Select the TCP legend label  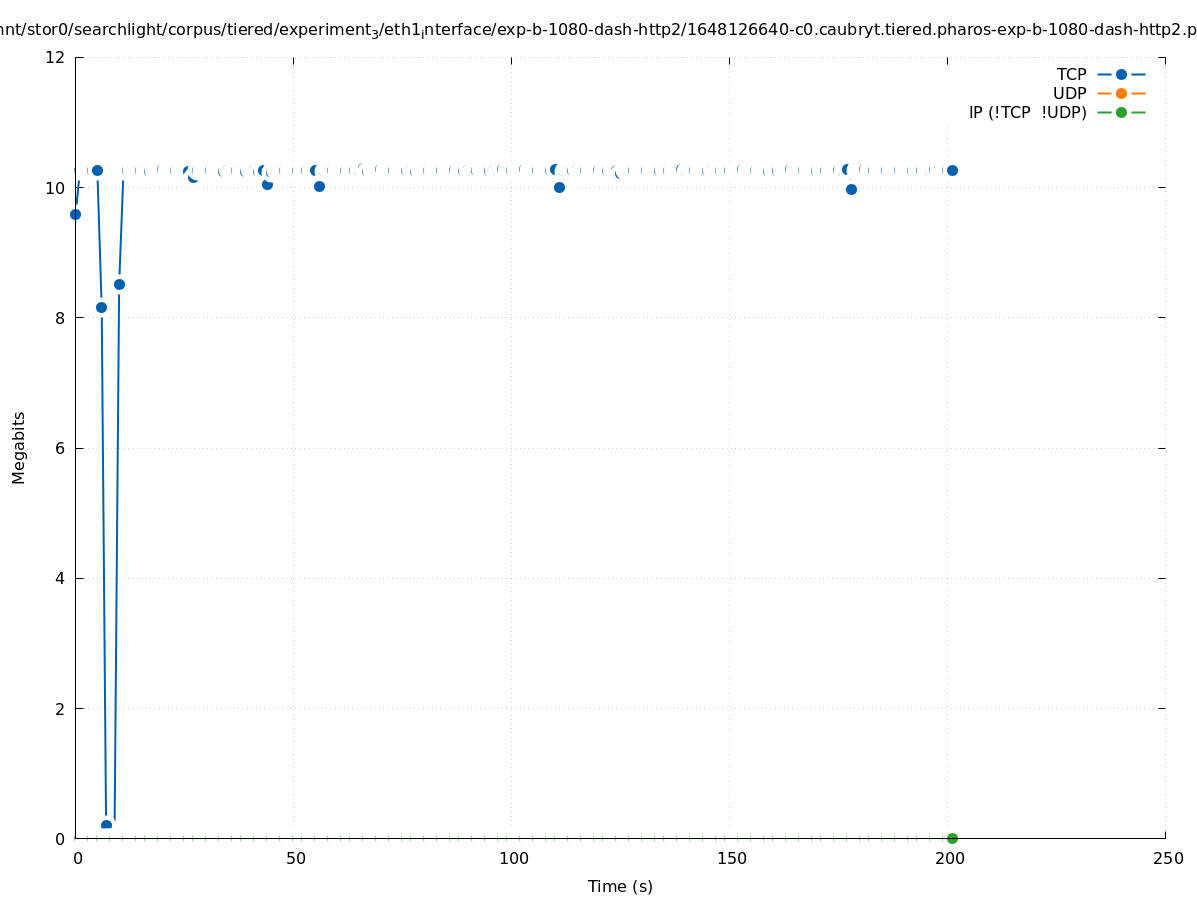(x=1071, y=74)
